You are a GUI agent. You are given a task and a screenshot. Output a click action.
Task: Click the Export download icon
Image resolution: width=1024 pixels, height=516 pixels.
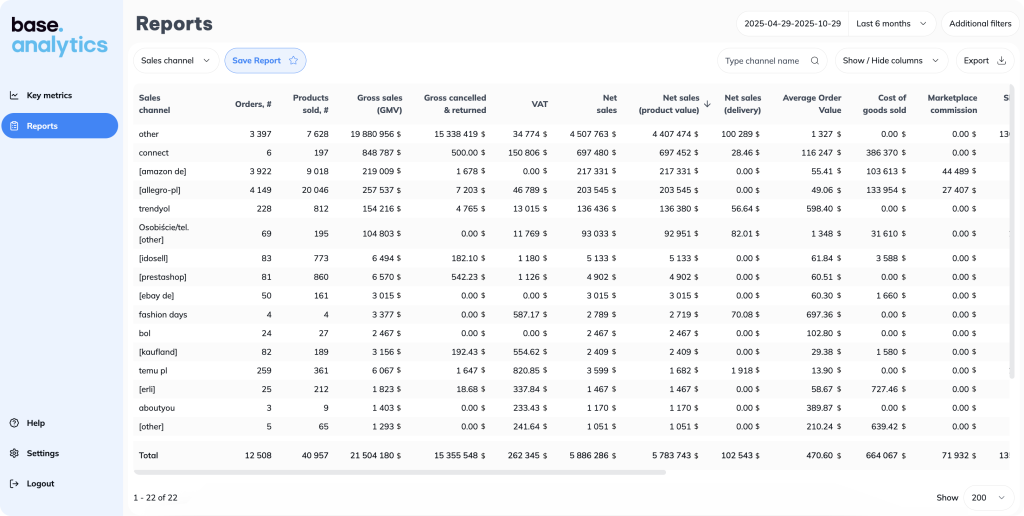1001,61
